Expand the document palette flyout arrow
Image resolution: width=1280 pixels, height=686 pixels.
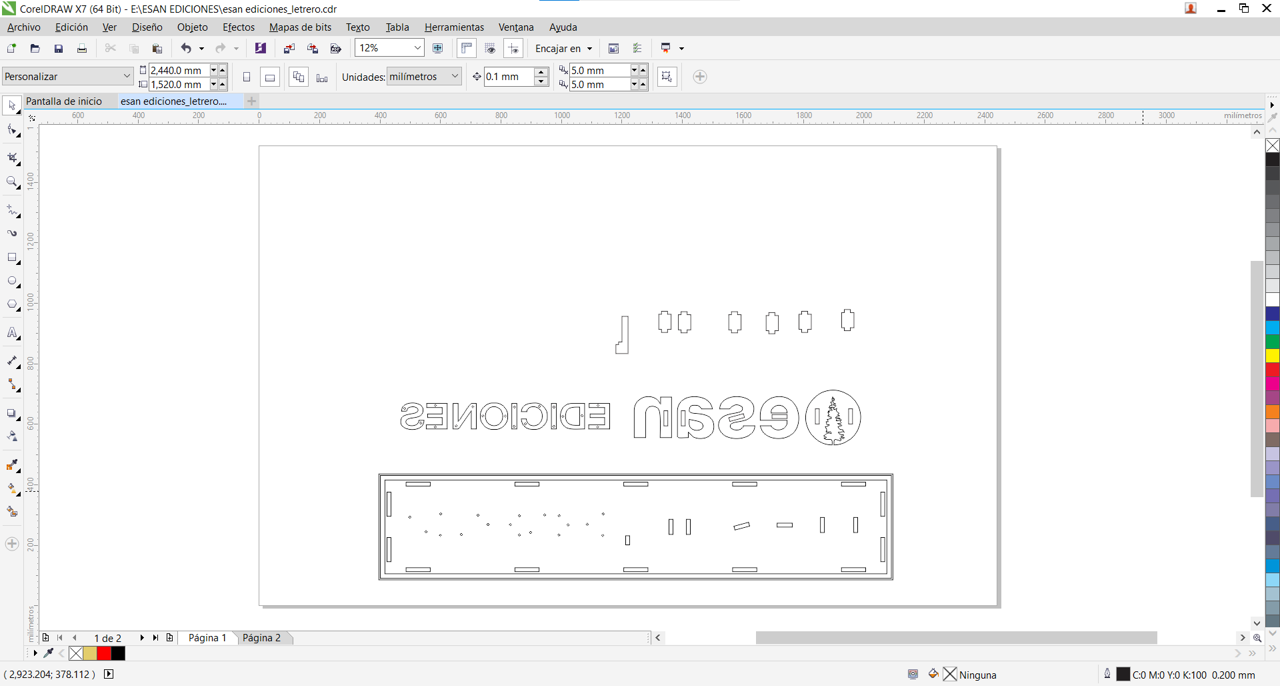(x=35, y=653)
